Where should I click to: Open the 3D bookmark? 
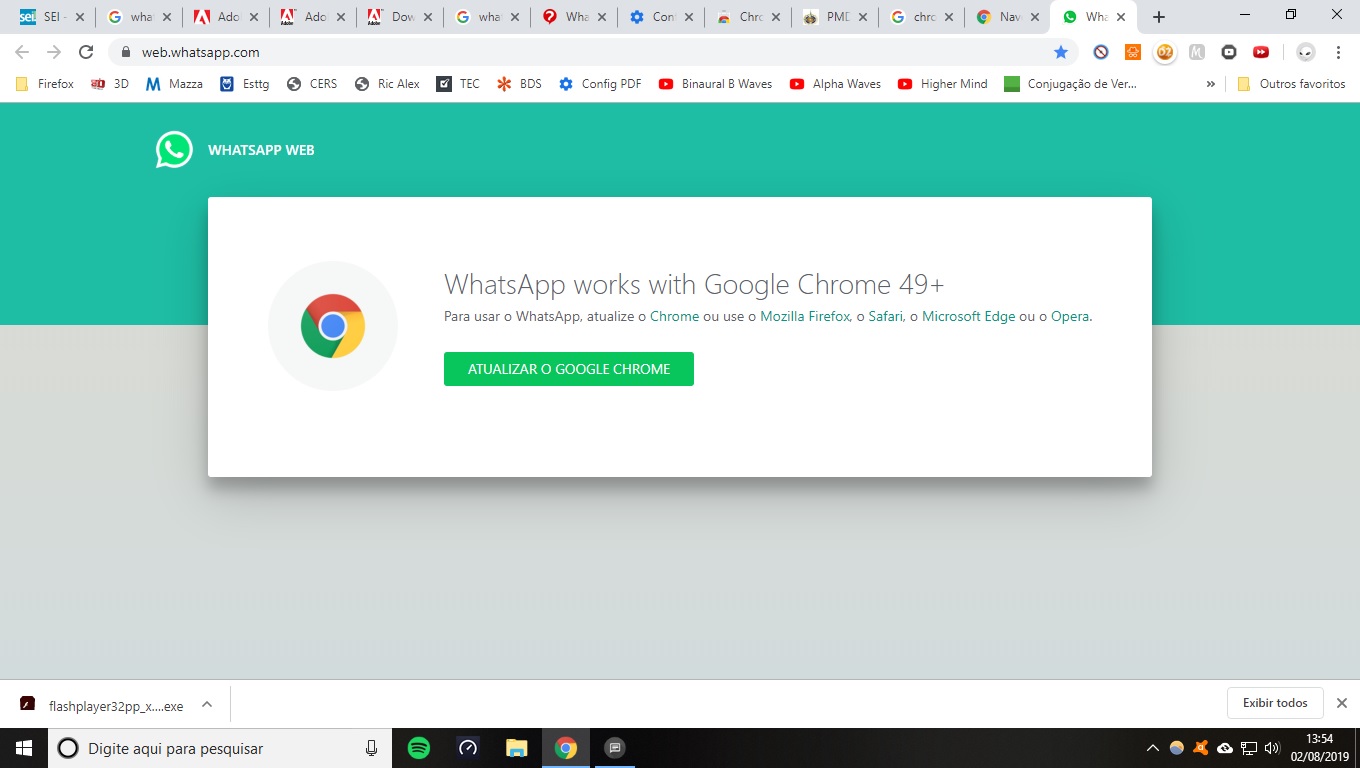pos(110,84)
